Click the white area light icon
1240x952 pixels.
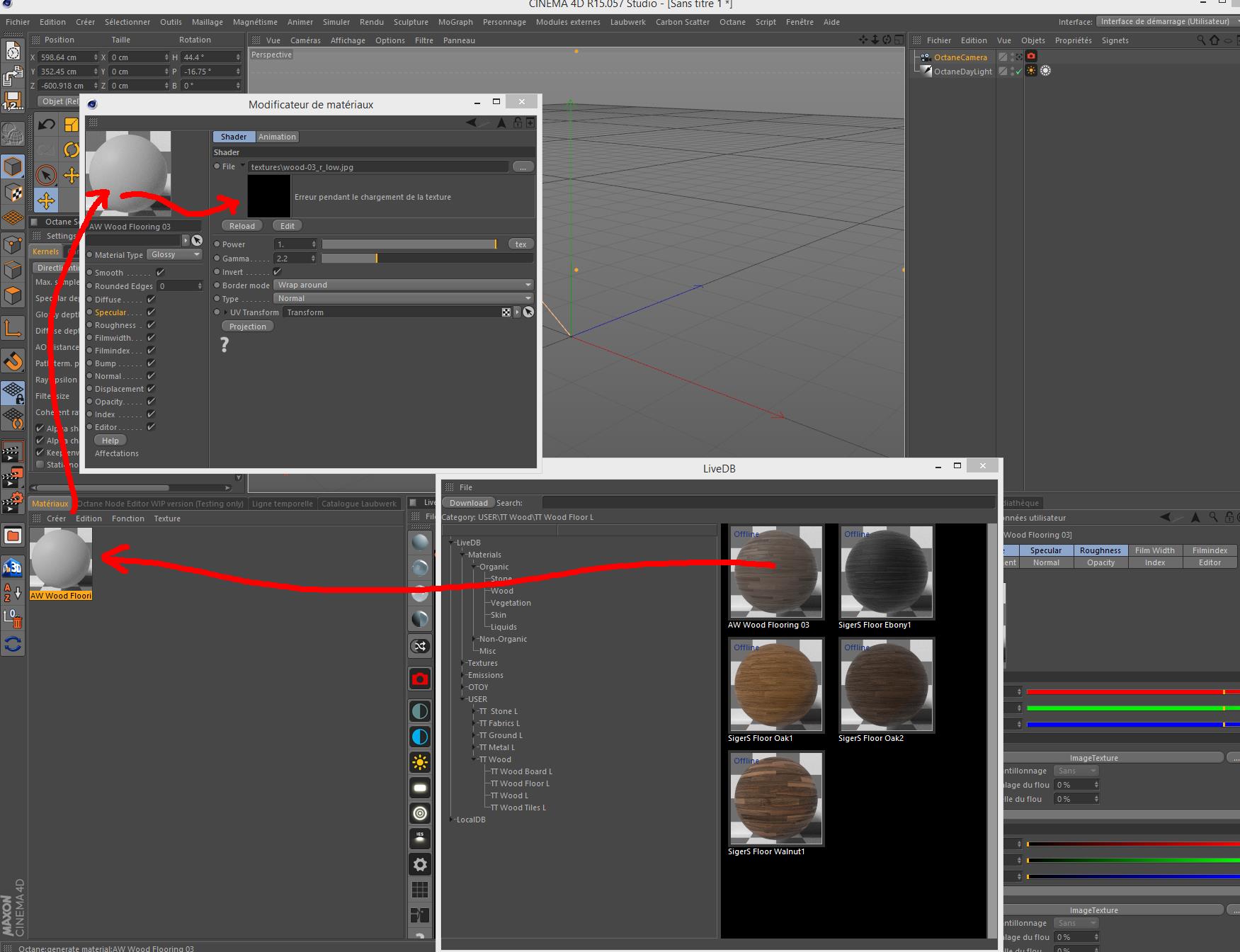click(x=420, y=788)
